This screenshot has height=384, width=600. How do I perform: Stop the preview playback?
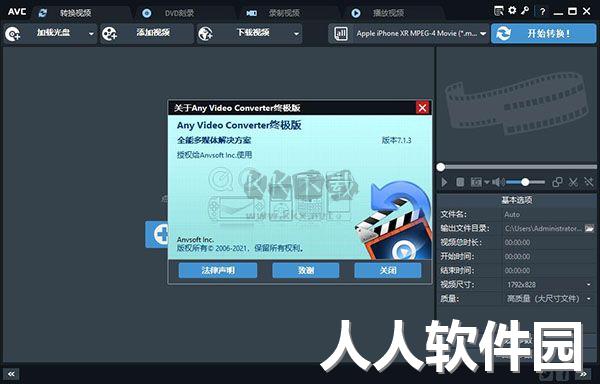pos(460,182)
